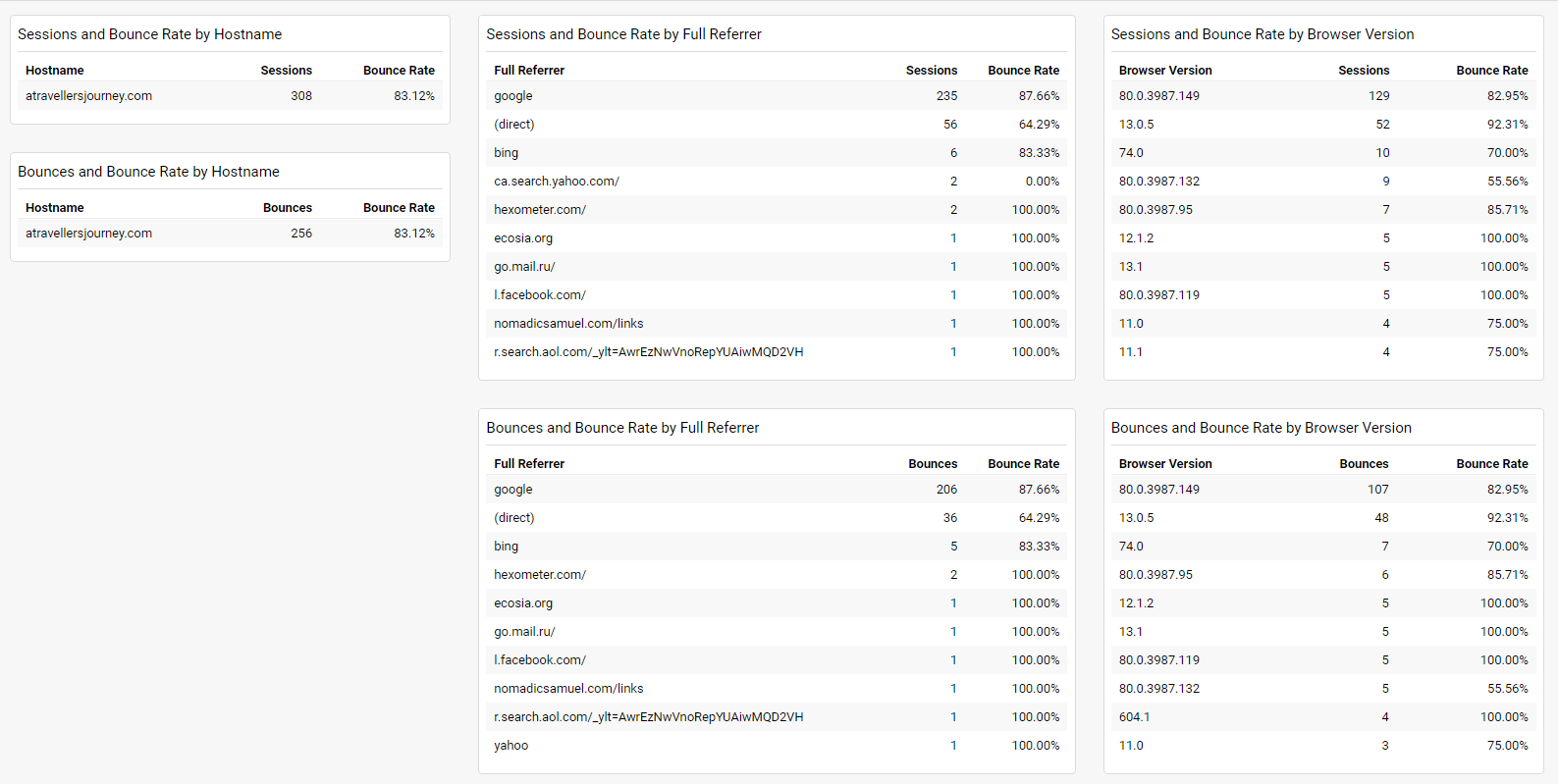Select the (direct) row in the bounces referrer table
Viewport: 1558px width, 784px height.
click(777, 518)
